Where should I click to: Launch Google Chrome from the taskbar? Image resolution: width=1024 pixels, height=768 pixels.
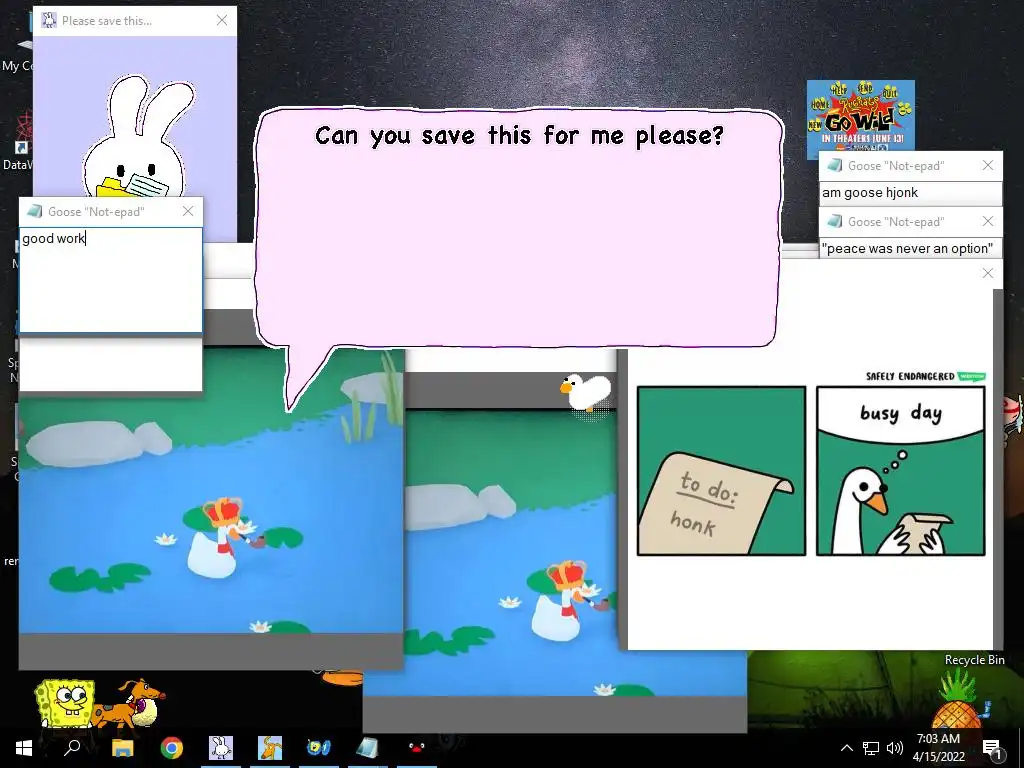(172, 748)
